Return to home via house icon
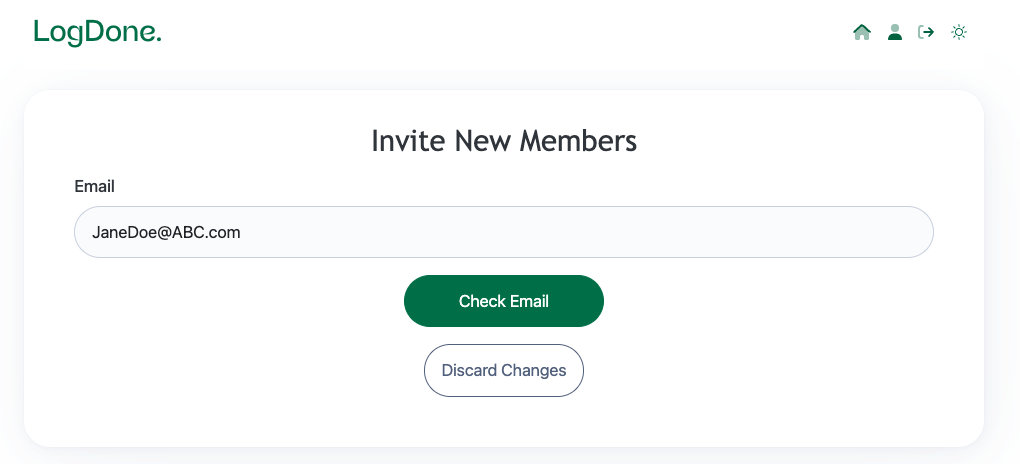Viewport: 1020px width, 464px height. (x=862, y=32)
